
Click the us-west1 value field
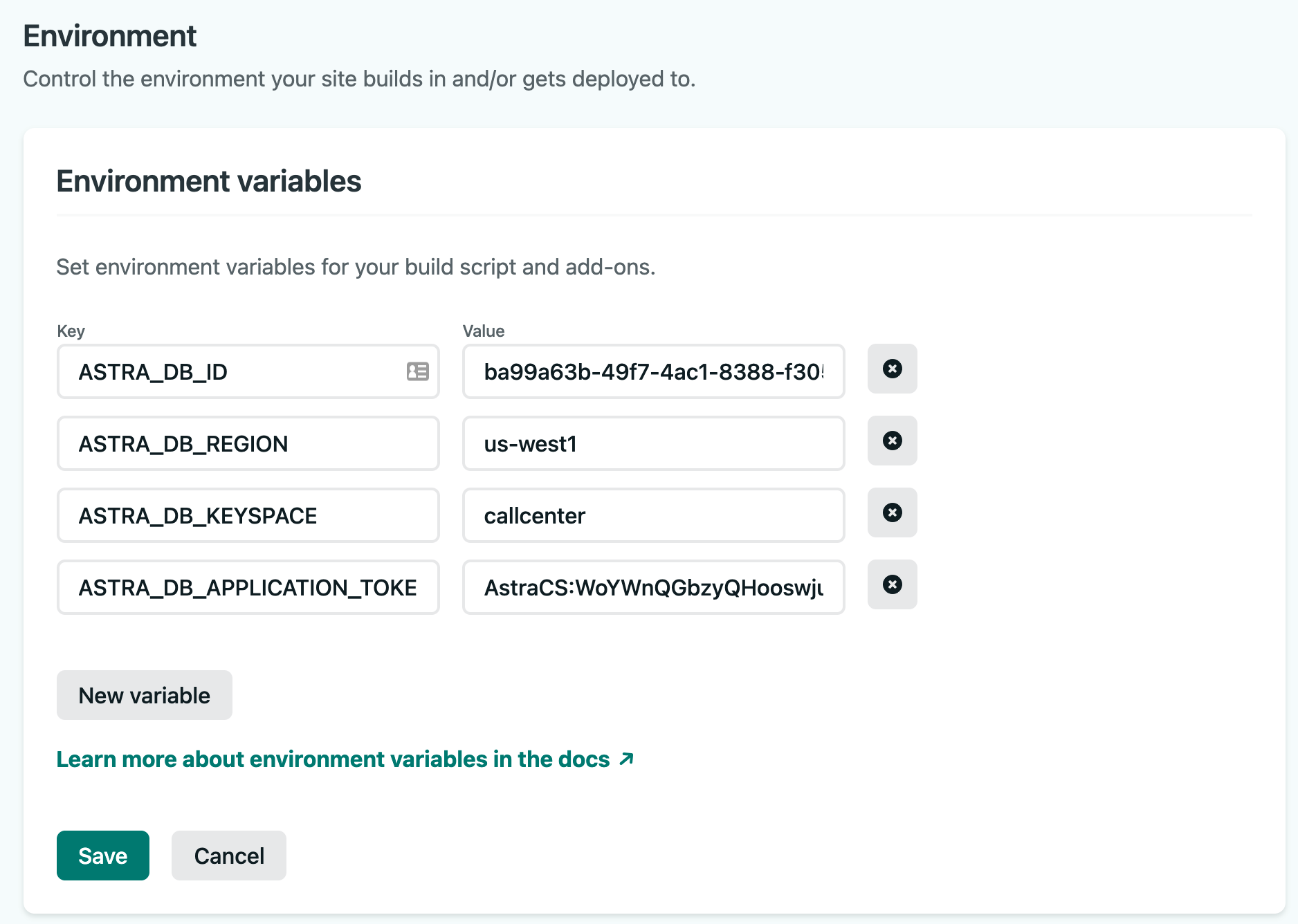click(x=653, y=443)
